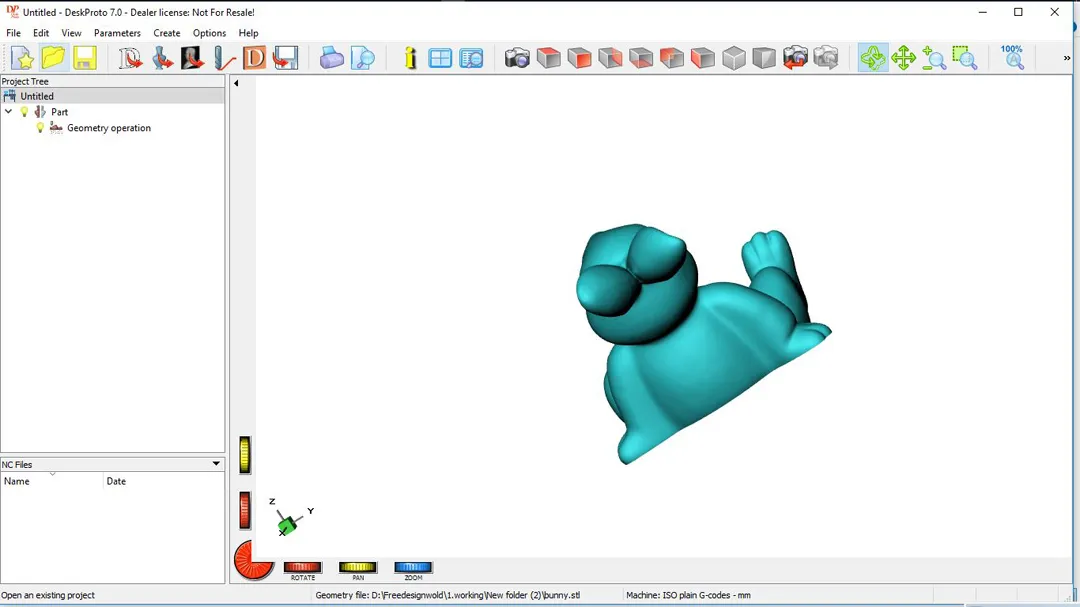The height and width of the screenshot is (607, 1080).
Task: Click the 100% zoom reset icon
Action: pyautogui.click(x=1012, y=57)
